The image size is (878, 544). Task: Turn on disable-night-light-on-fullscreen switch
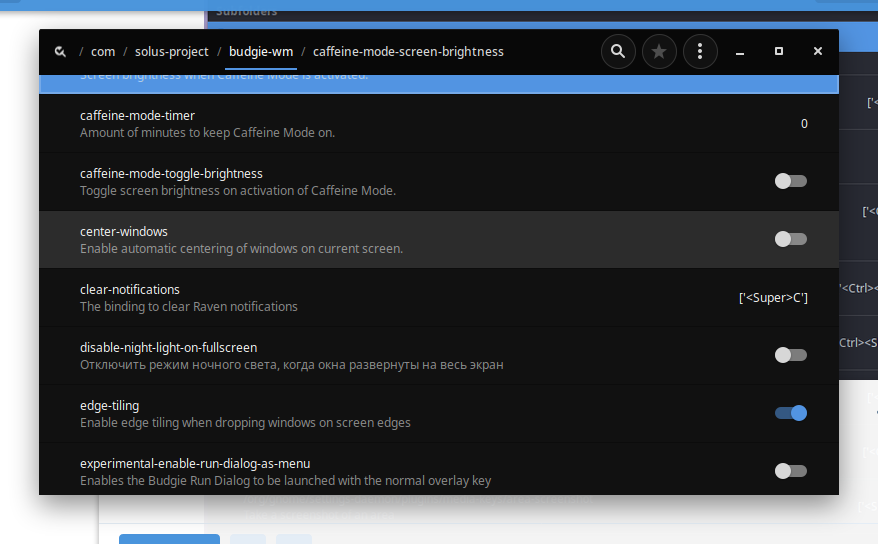[x=790, y=355]
